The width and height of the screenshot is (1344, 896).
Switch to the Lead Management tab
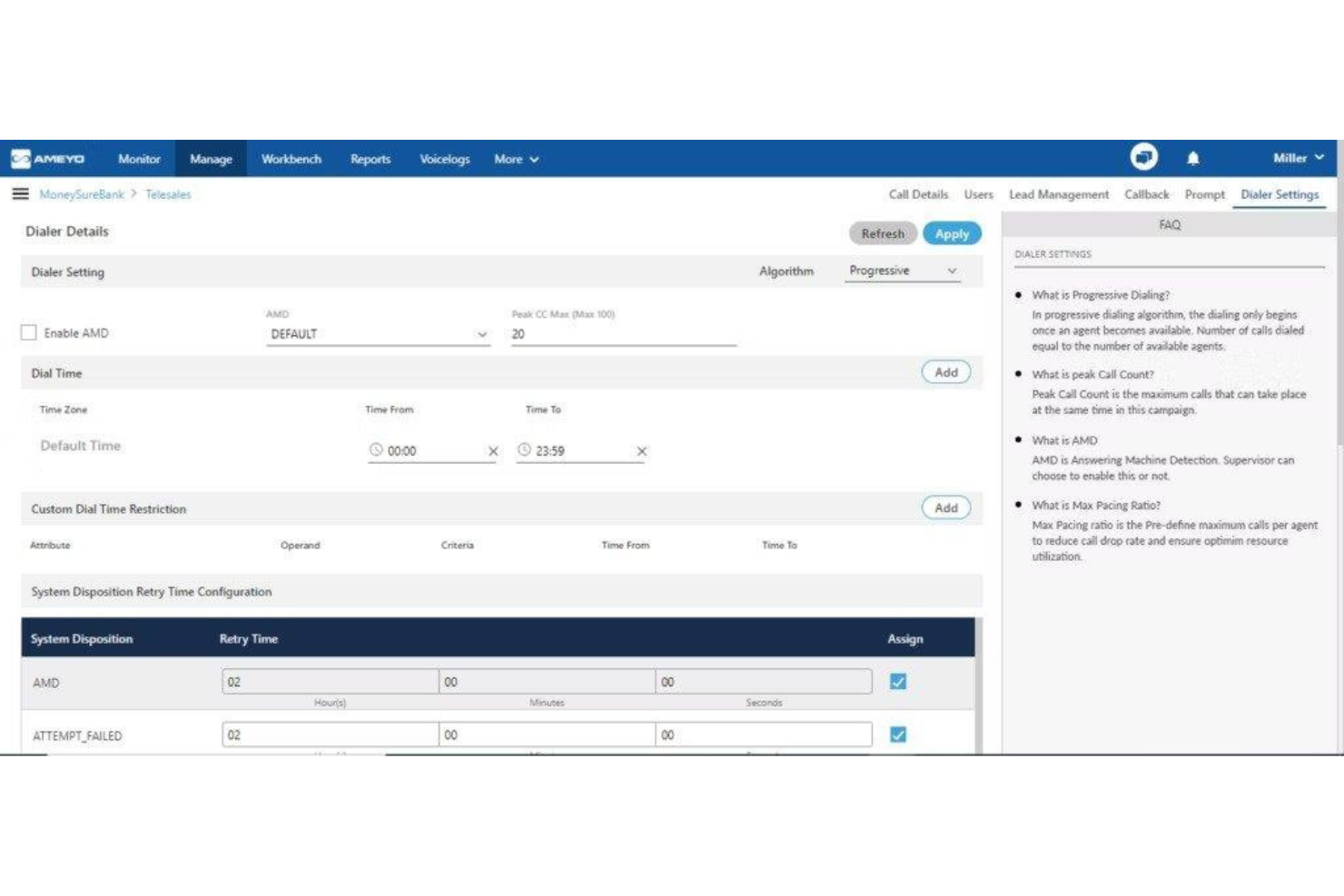point(1058,194)
